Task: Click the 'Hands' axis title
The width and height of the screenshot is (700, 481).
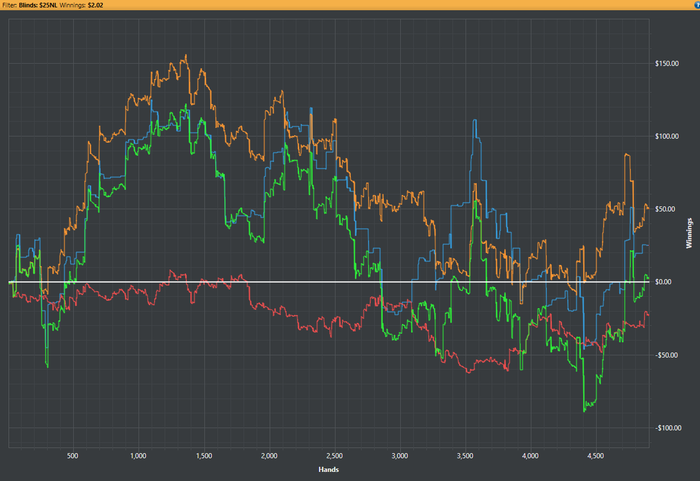Action: tap(329, 469)
